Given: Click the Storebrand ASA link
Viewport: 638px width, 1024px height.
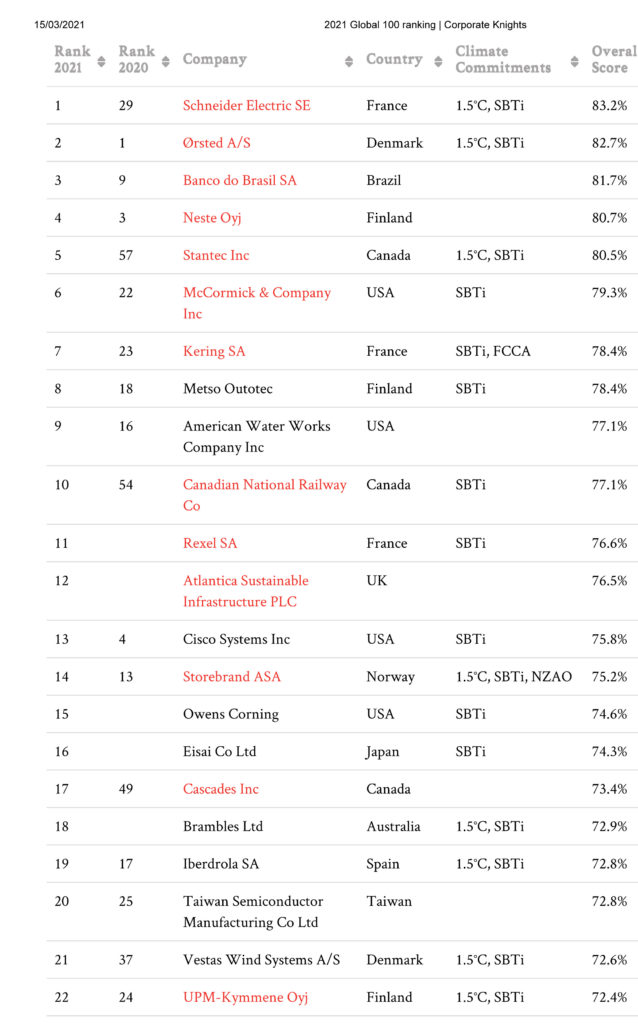Looking at the screenshot, I should pos(232,677).
